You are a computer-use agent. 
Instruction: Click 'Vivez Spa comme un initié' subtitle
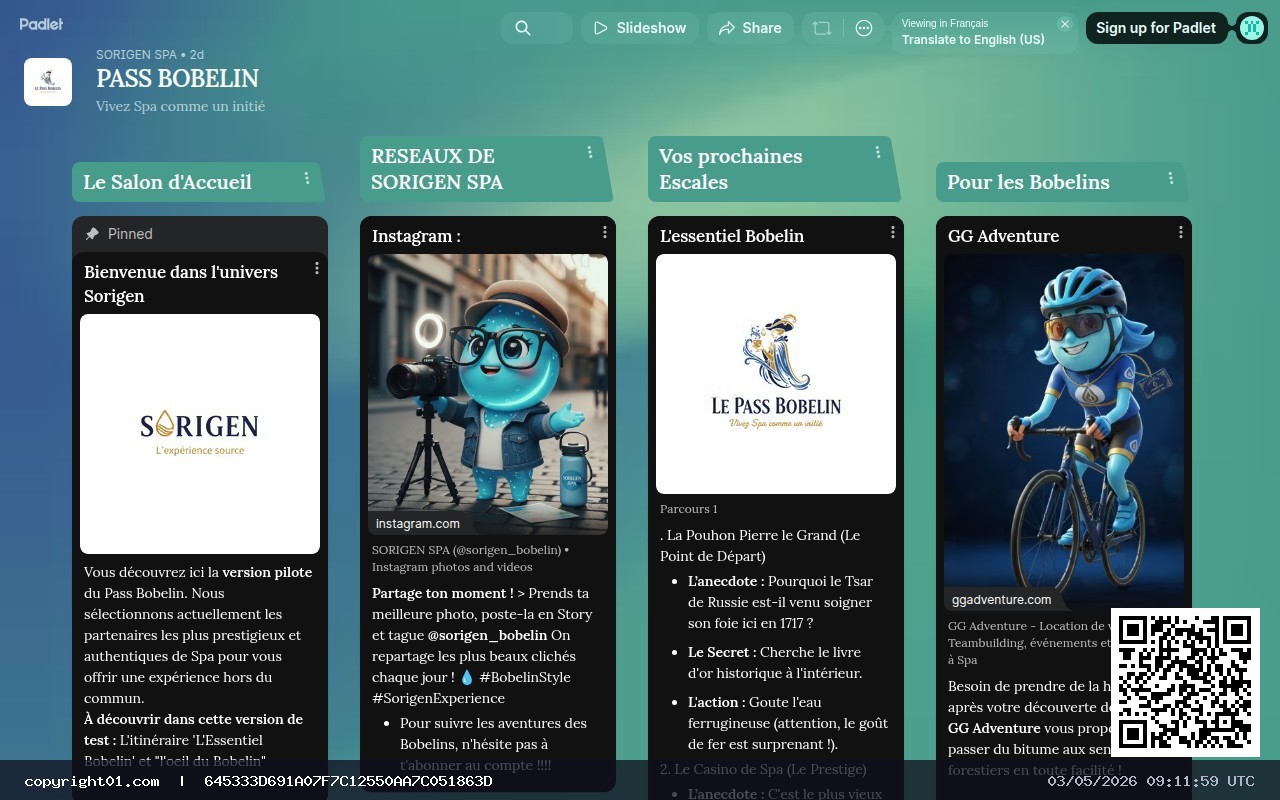[x=180, y=106]
